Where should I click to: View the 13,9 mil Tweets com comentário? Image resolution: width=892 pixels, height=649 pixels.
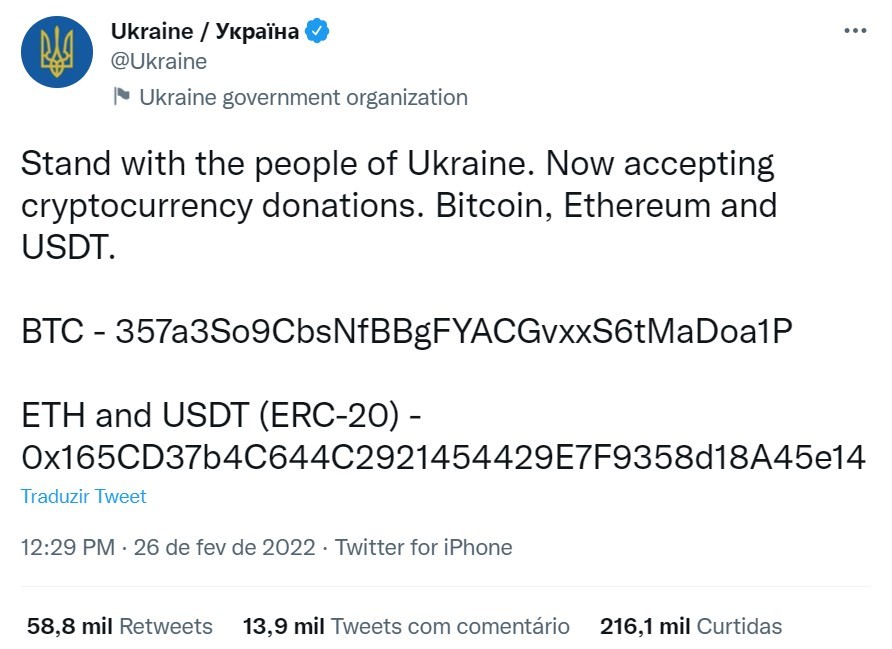click(x=406, y=626)
